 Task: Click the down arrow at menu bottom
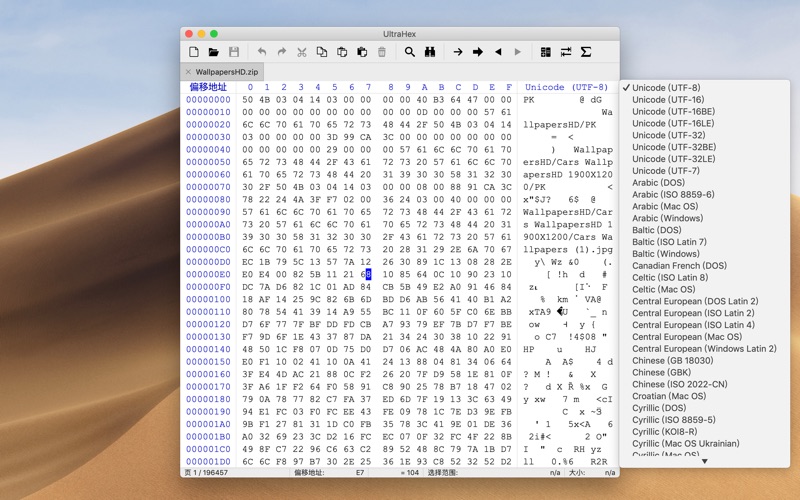pos(705,461)
